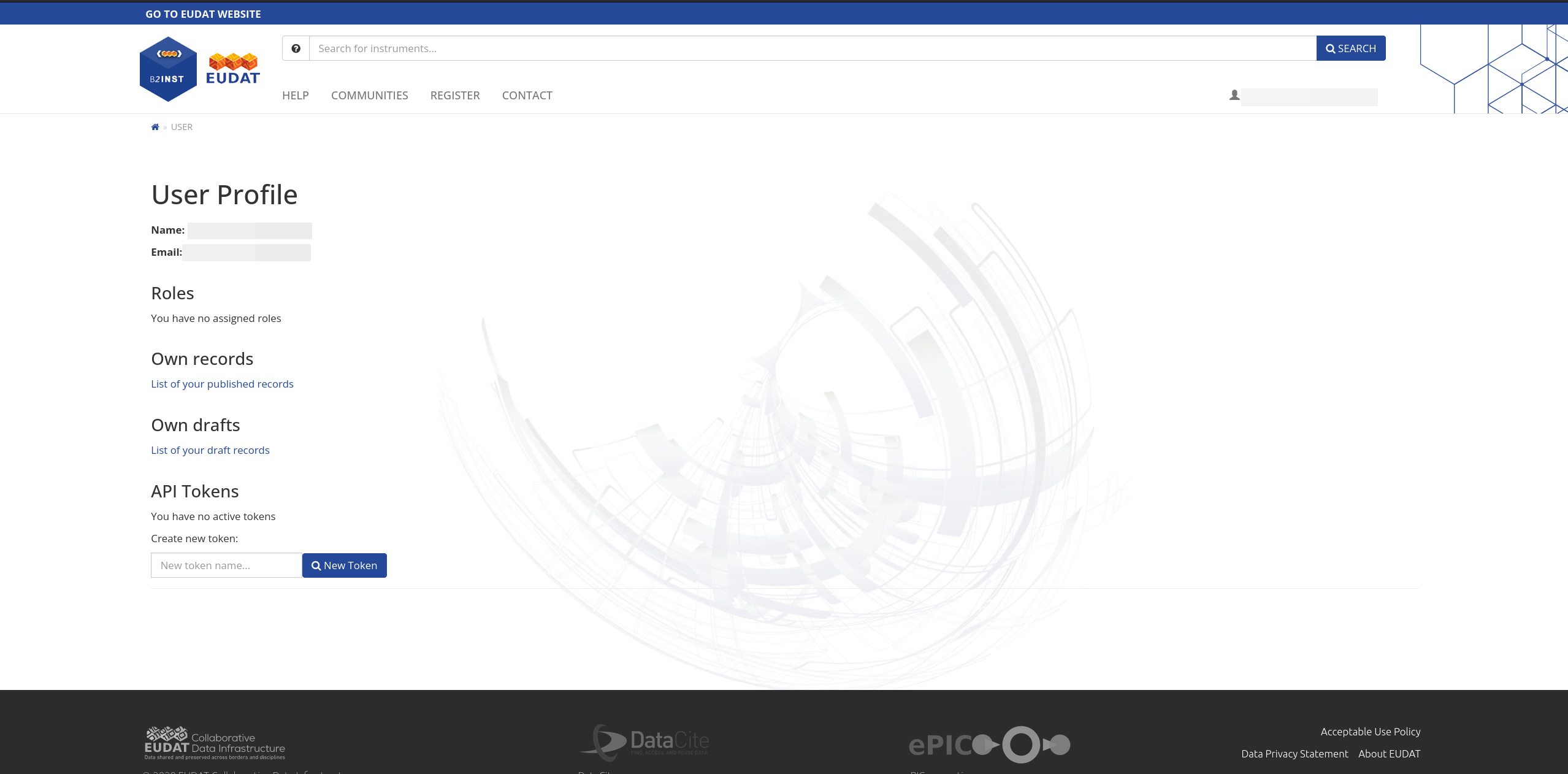Click the EUDAT Collaborative Data Infrastructure footer logo
Viewport: 1568px width, 774px height.
coord(215,743)
